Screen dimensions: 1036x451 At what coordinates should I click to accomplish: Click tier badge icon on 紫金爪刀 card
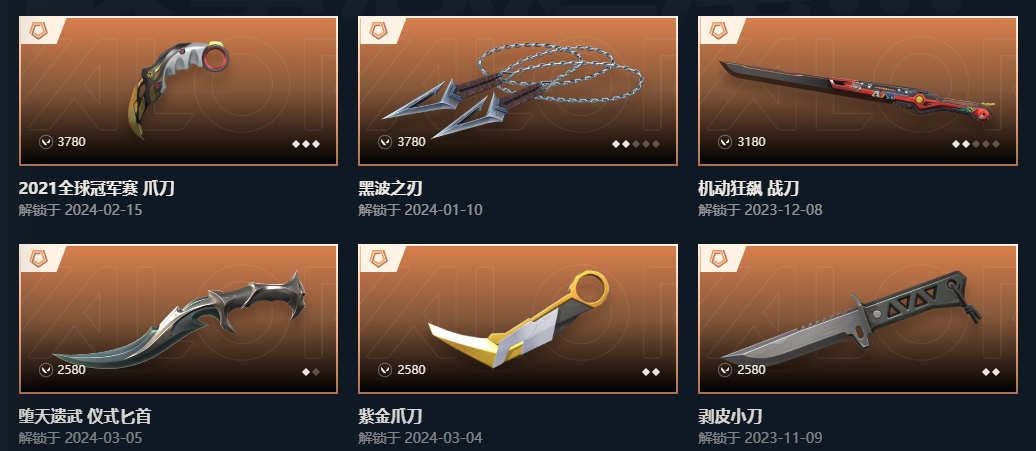(x=378, y=258)
